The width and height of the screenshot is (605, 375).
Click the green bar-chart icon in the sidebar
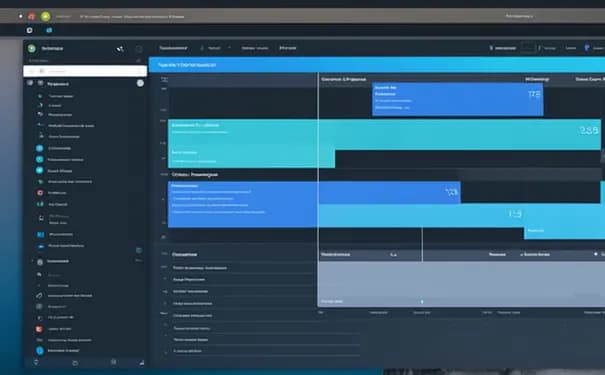[40, 204]
